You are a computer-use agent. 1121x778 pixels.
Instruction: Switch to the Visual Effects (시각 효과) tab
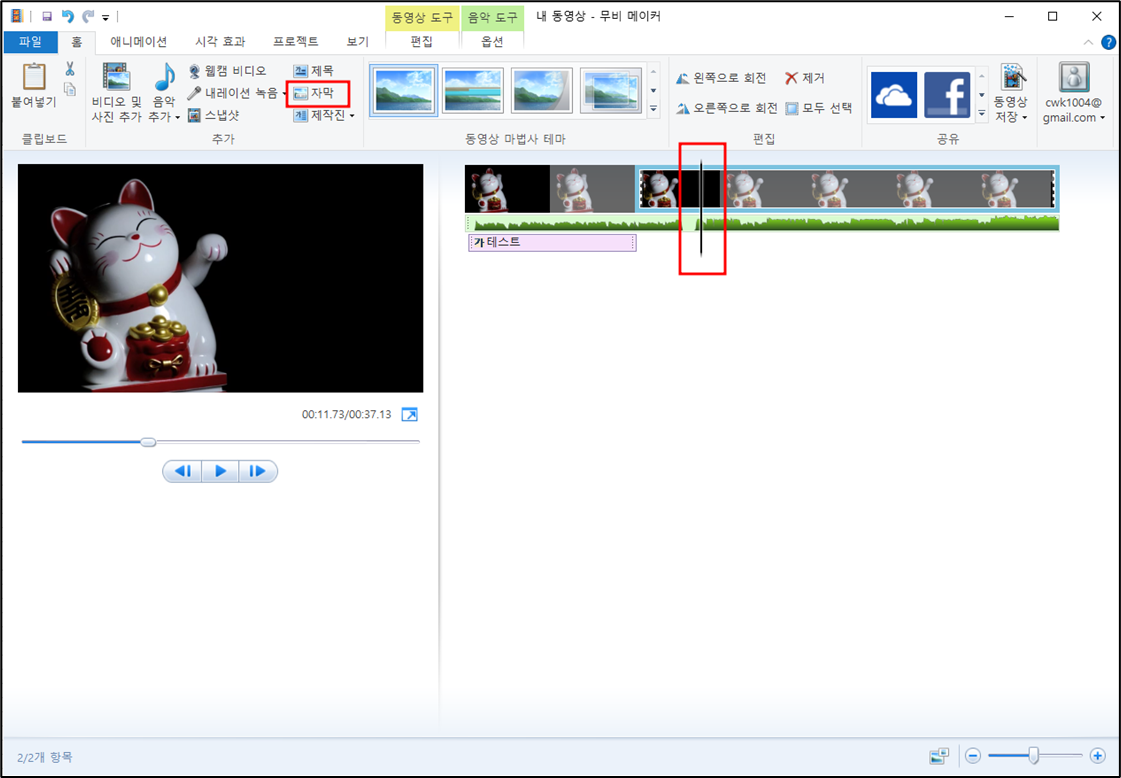220,41
